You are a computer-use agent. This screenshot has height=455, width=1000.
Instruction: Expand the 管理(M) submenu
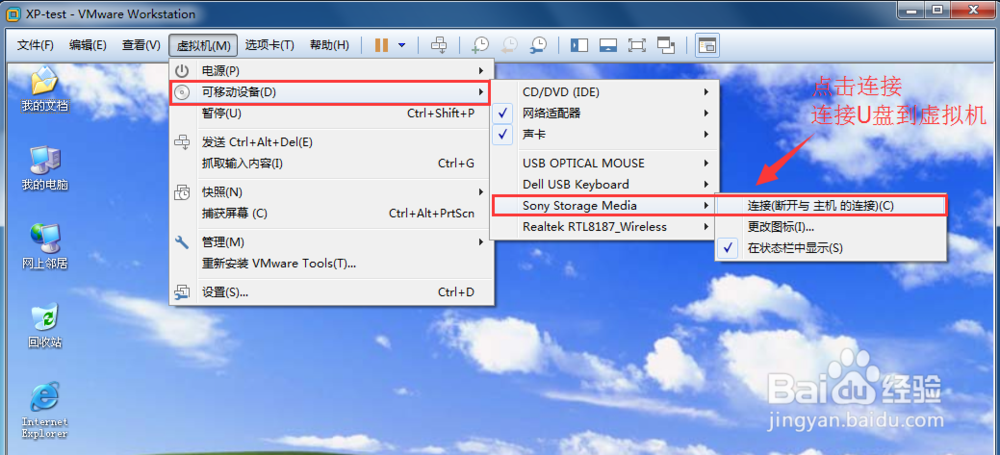coord(331,242)
